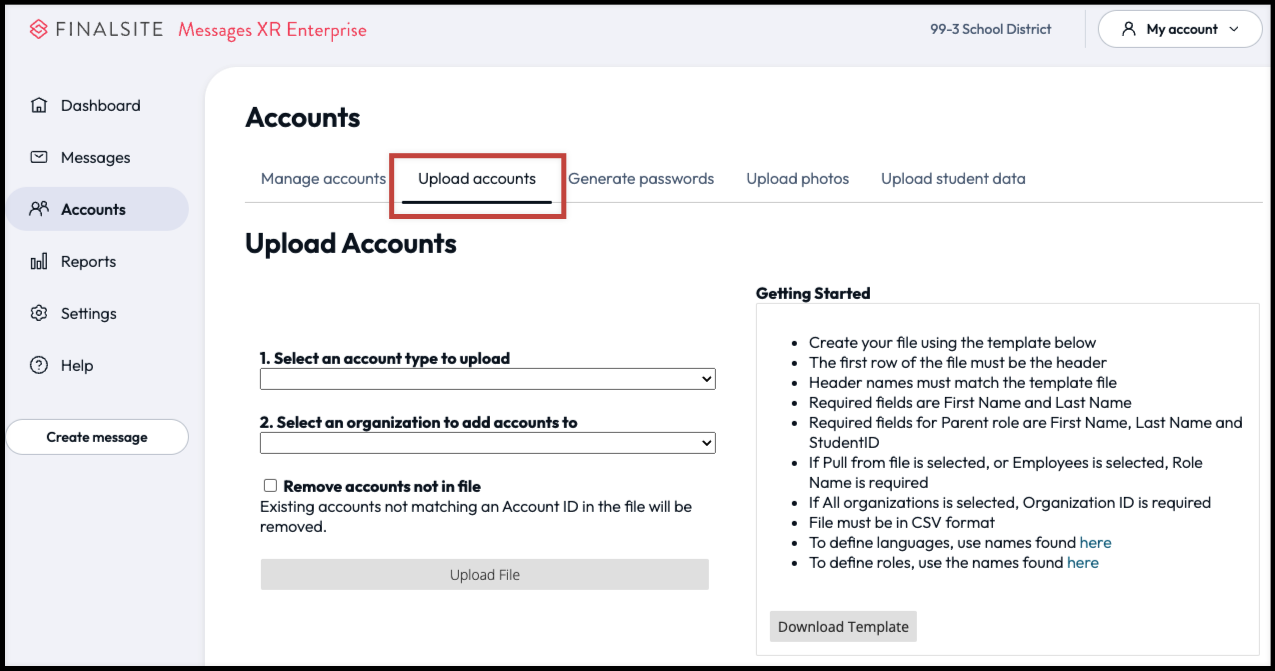Image resolution: width=1275 pixels, height=671 pixels.
Task: Switch to the Manage accounts tab
Action: coord(322,178)
